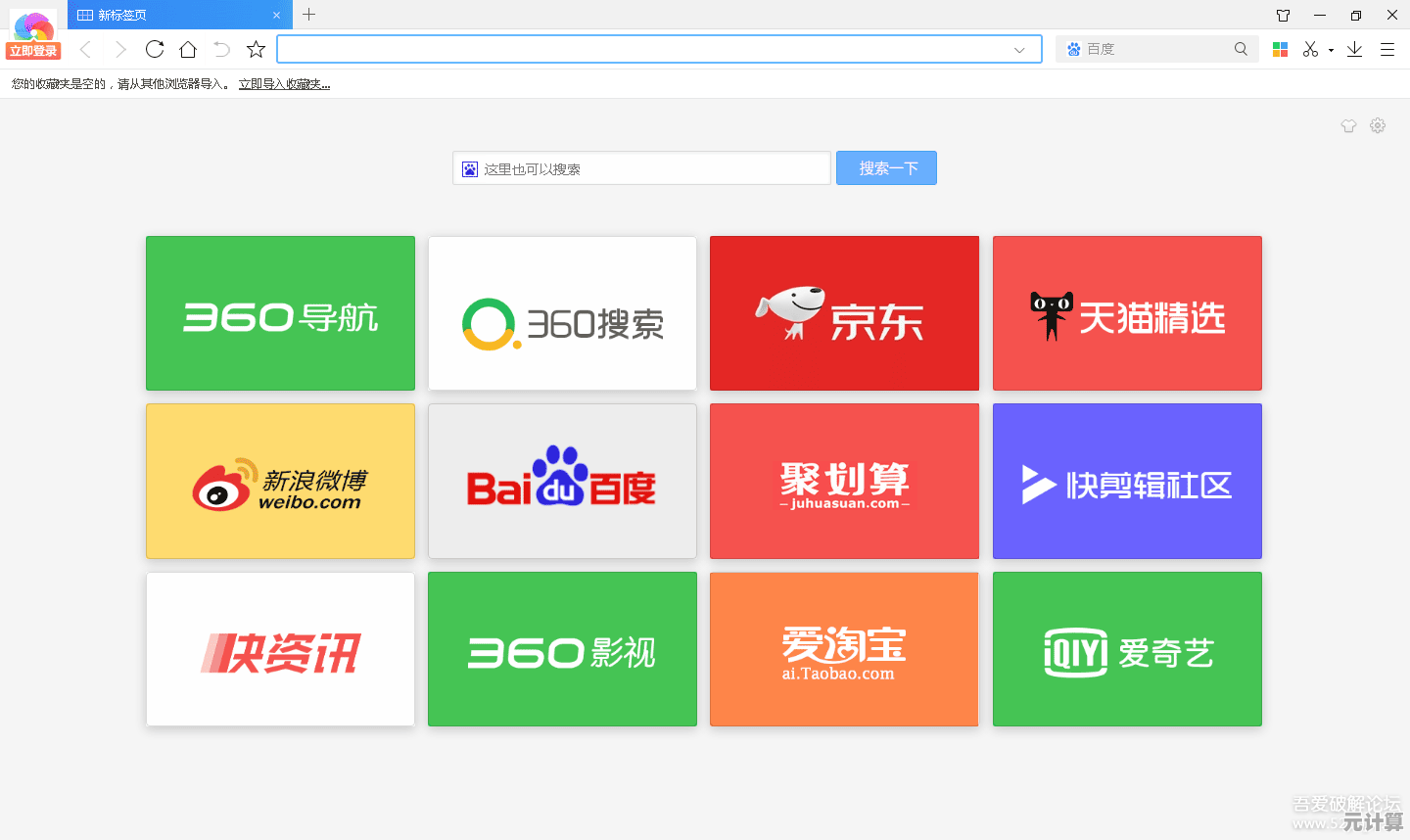
Task: Open new tab page settings gear
Action: point(1378,125)
